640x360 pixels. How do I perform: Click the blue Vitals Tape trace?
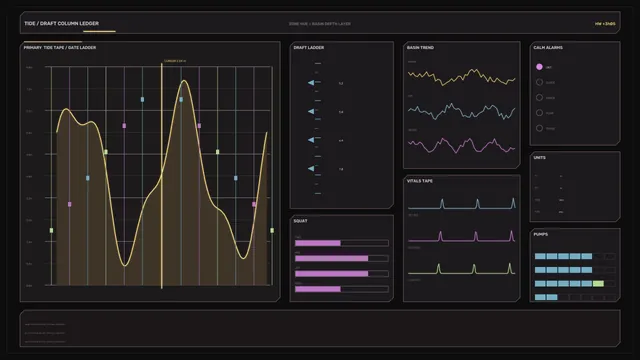tap(461, 204)
